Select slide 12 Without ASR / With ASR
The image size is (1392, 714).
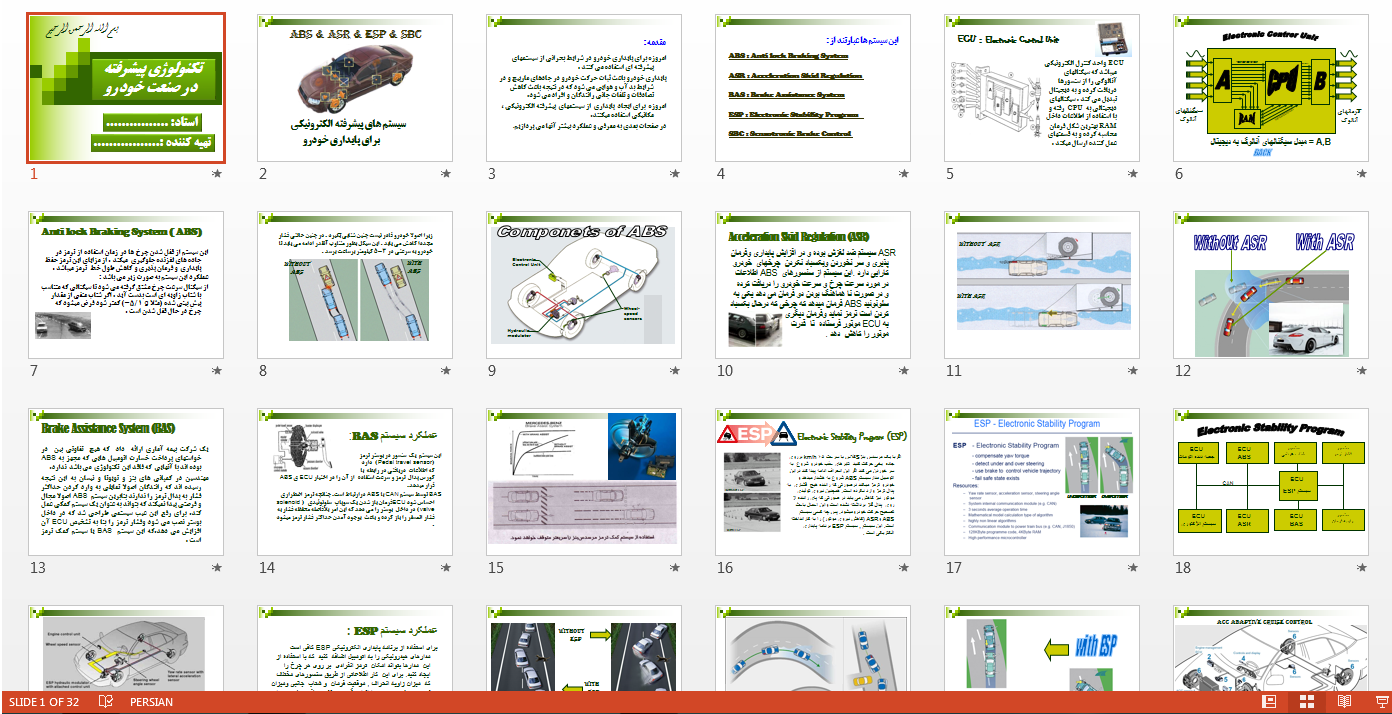(x=1271, y=284)
